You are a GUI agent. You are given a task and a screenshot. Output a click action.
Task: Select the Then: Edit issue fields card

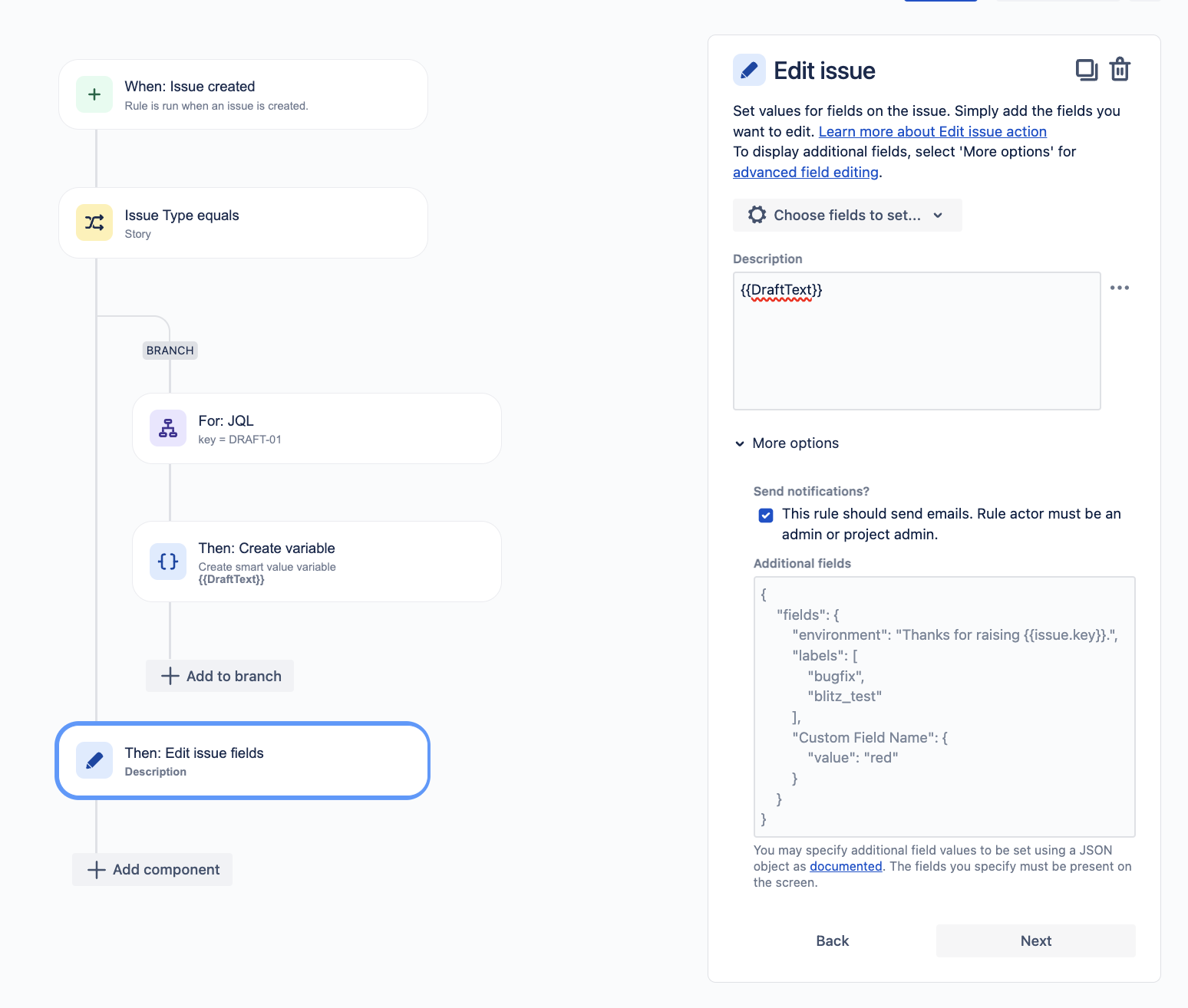click(x=243, y=760)
